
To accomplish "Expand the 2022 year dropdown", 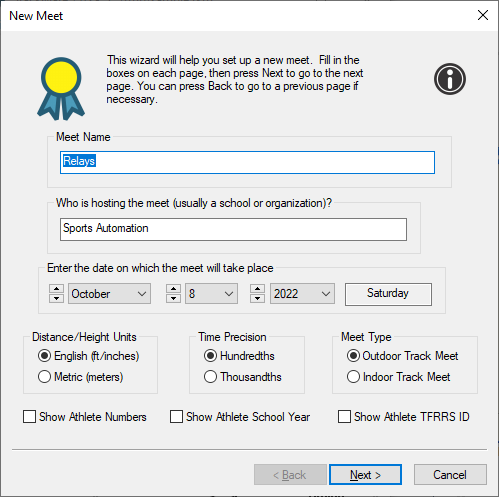I will point(302,294).
